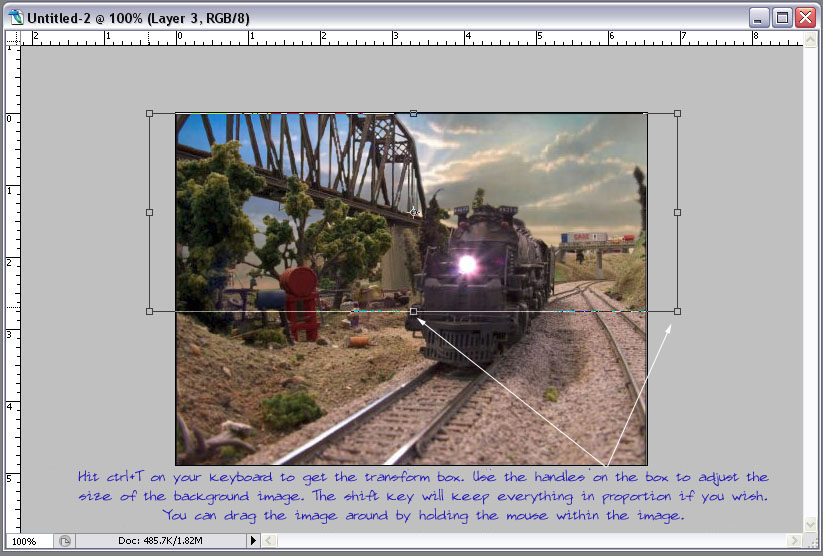Close the Untitled-2 document window
The height and width of the screenshot is (556, 823).
[x=806, y=18]
